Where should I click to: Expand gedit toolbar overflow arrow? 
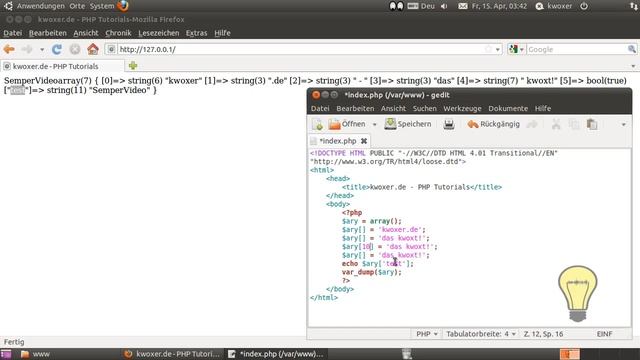pyautogui.click(x=623, y=124)
